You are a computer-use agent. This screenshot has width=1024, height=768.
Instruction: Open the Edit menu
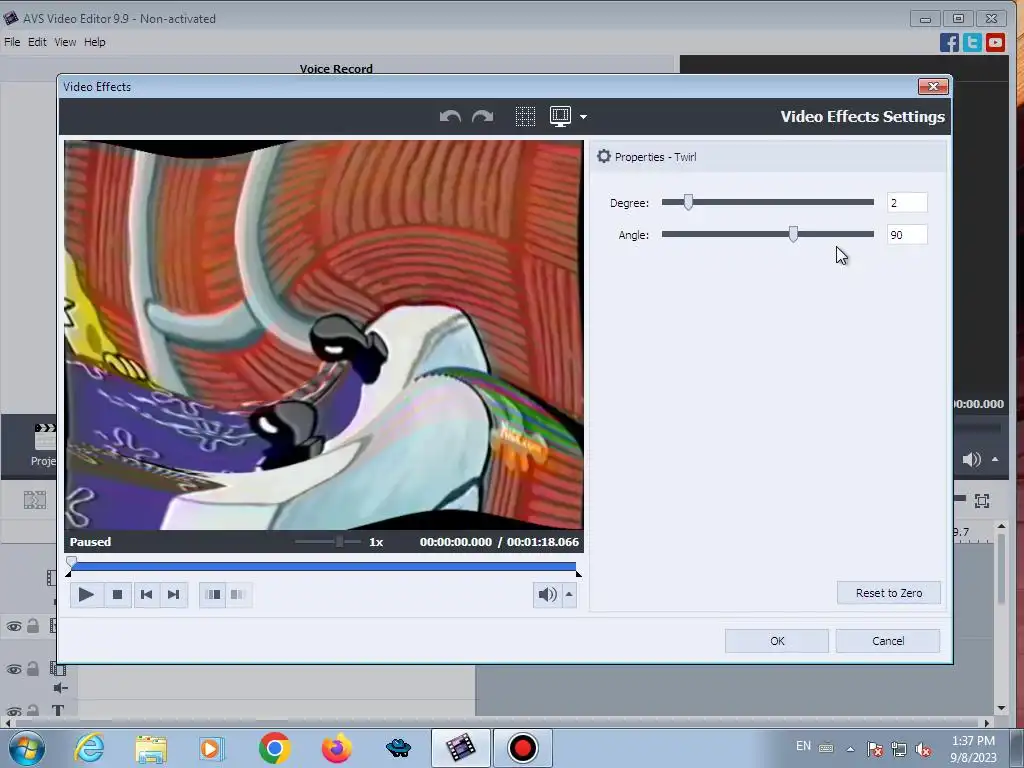37,42
